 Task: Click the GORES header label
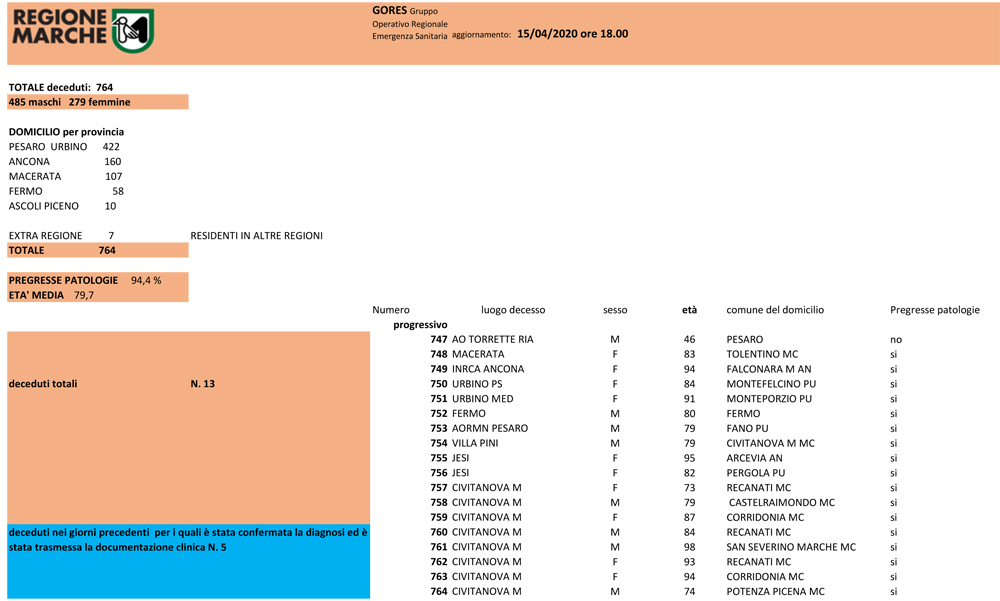(x=389, y=10)
